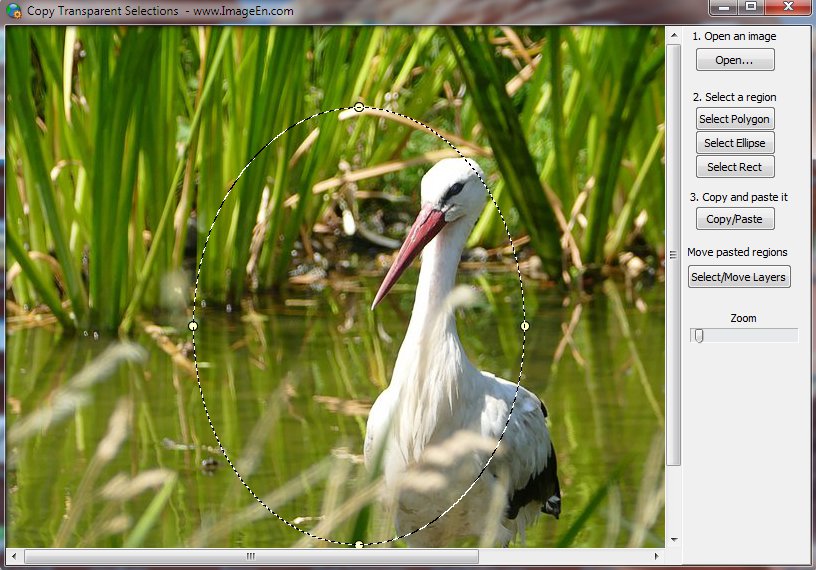
Task: Activate Select/Move Layers mode
Action: click(739, 277)
